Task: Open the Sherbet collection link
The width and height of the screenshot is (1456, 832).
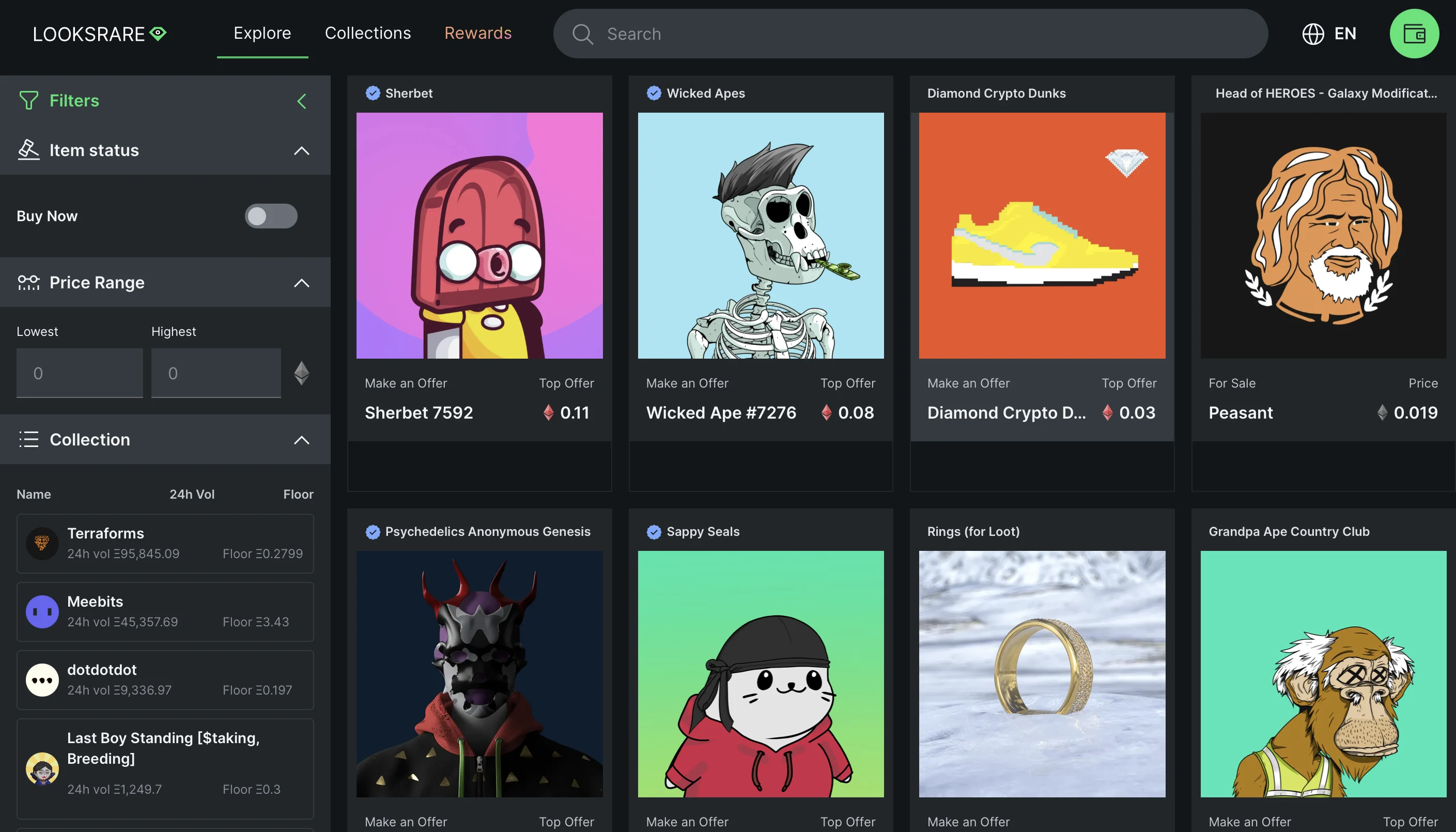Action: tap(408, 93)
